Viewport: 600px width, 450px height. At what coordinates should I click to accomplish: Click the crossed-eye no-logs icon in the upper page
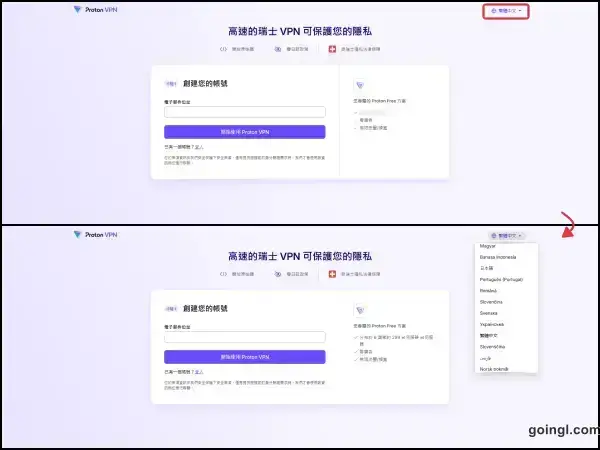(276, 48)
